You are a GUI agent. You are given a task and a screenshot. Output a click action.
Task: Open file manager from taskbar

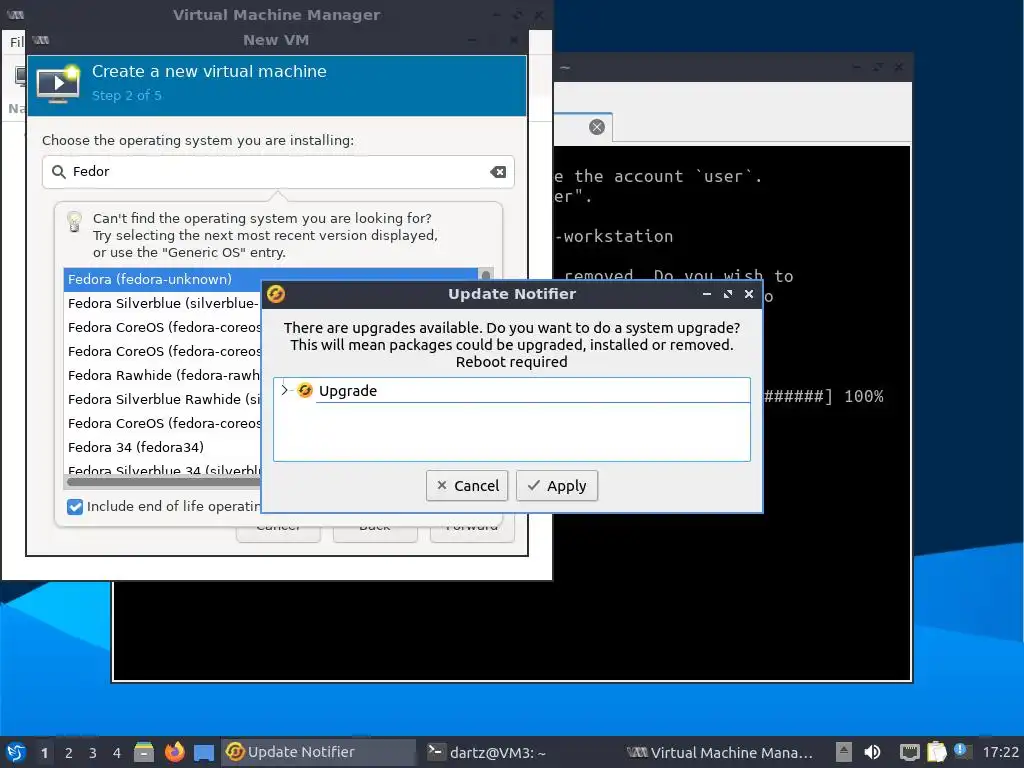pos(144,752)
